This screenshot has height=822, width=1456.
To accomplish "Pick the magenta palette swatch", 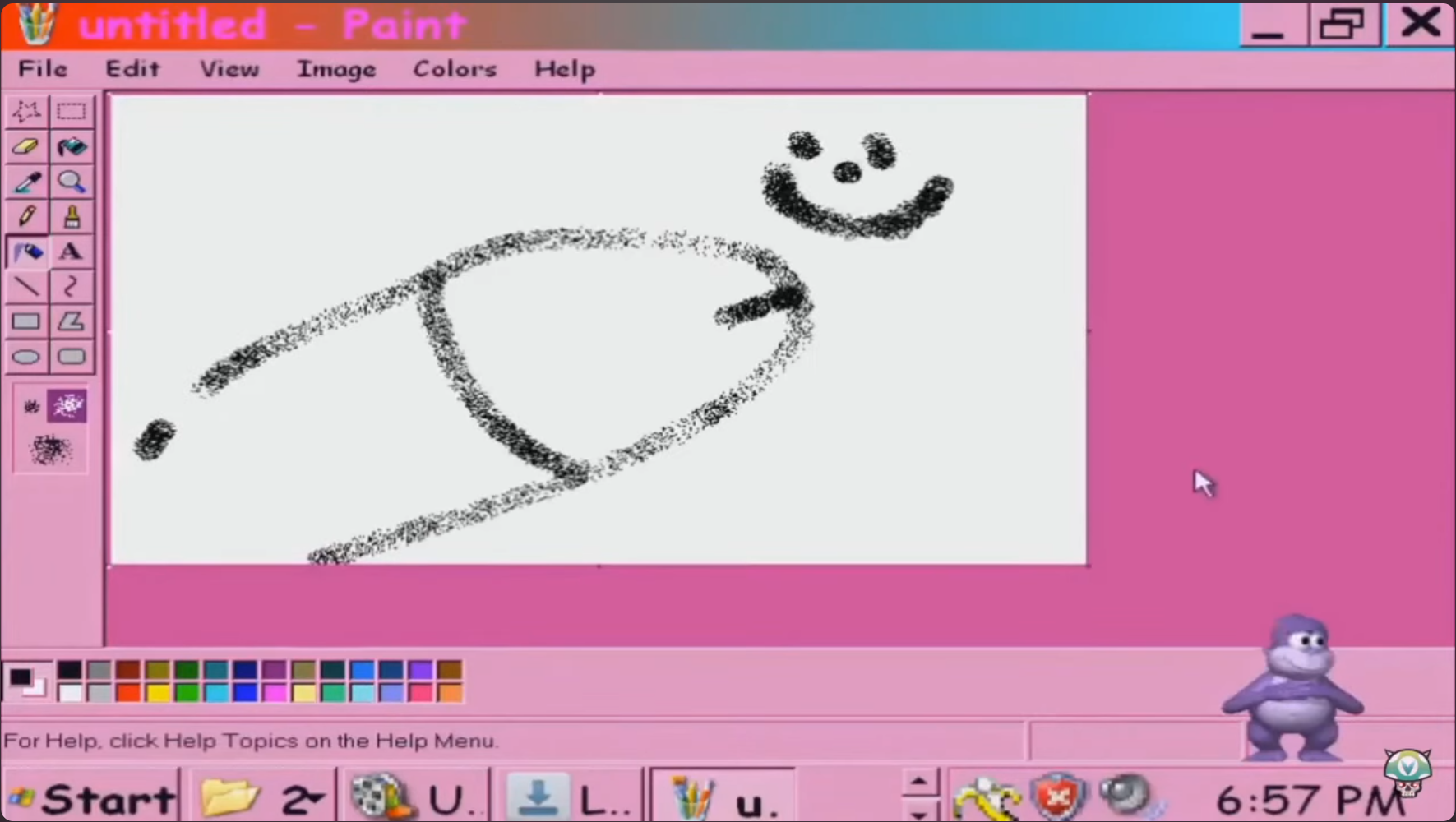I will (275, 693).
